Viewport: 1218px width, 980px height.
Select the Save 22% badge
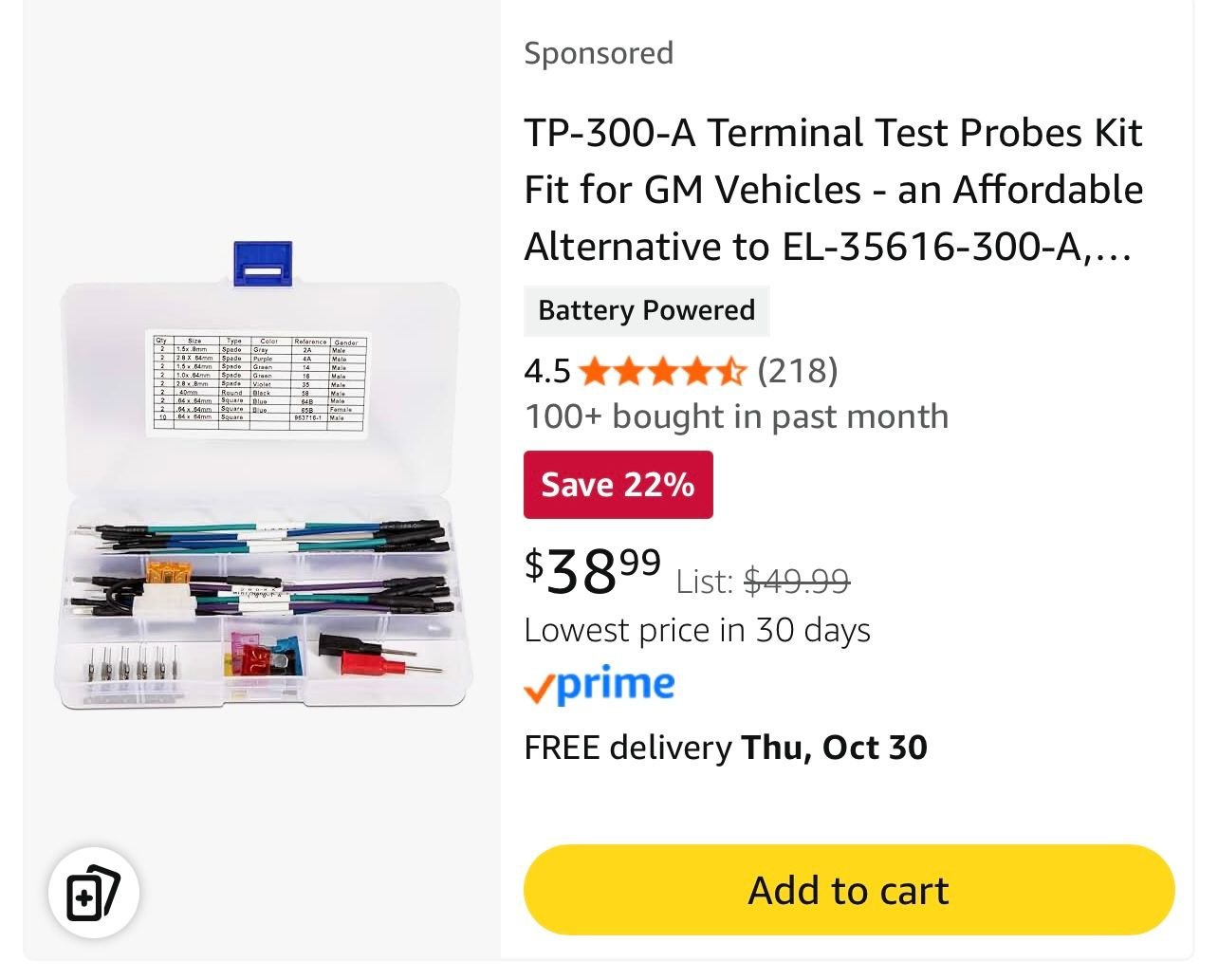pos(618,485)
